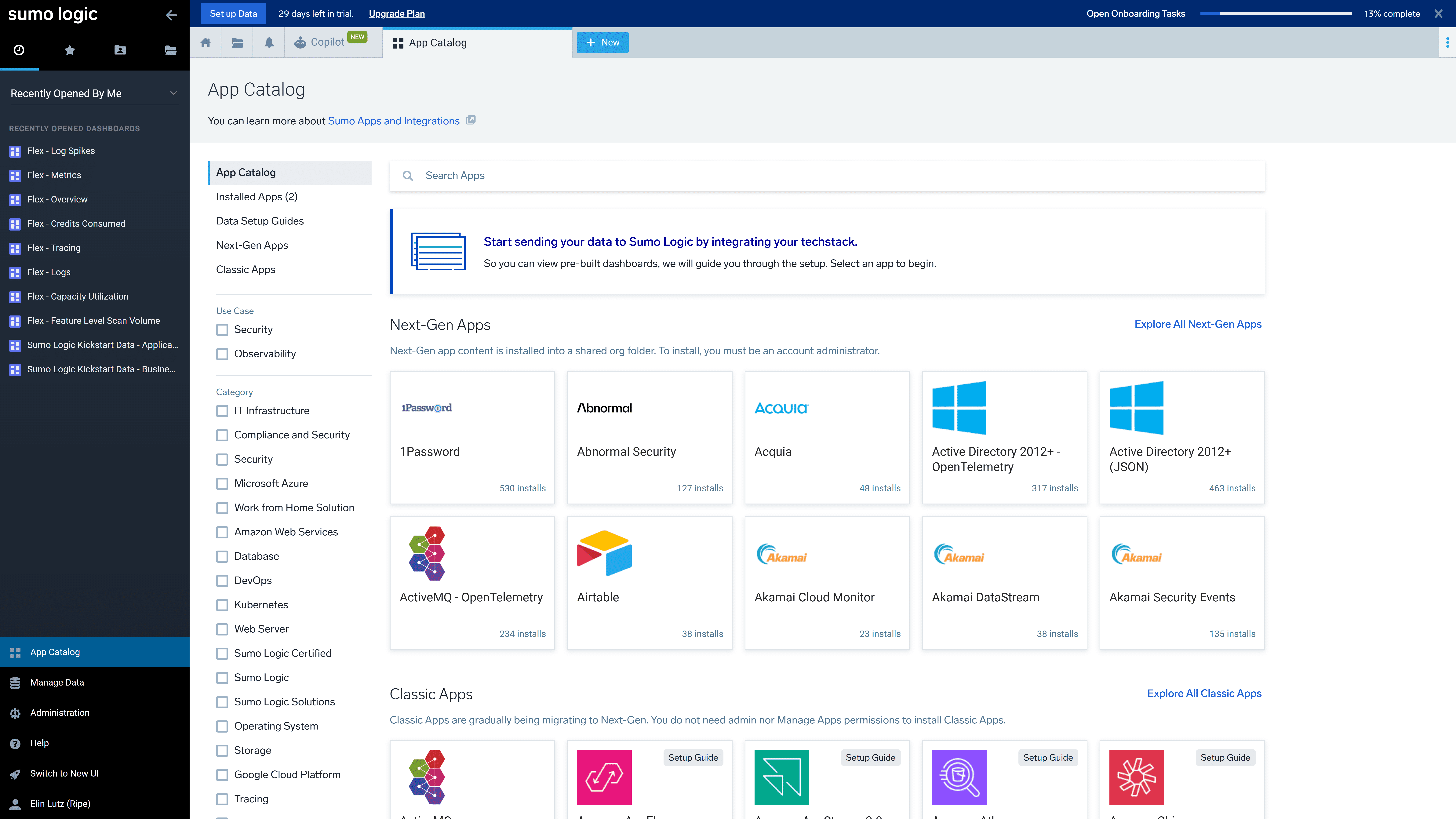
Task: Open Explore All Classic Apps
Action: click(x=1204, y=693)
